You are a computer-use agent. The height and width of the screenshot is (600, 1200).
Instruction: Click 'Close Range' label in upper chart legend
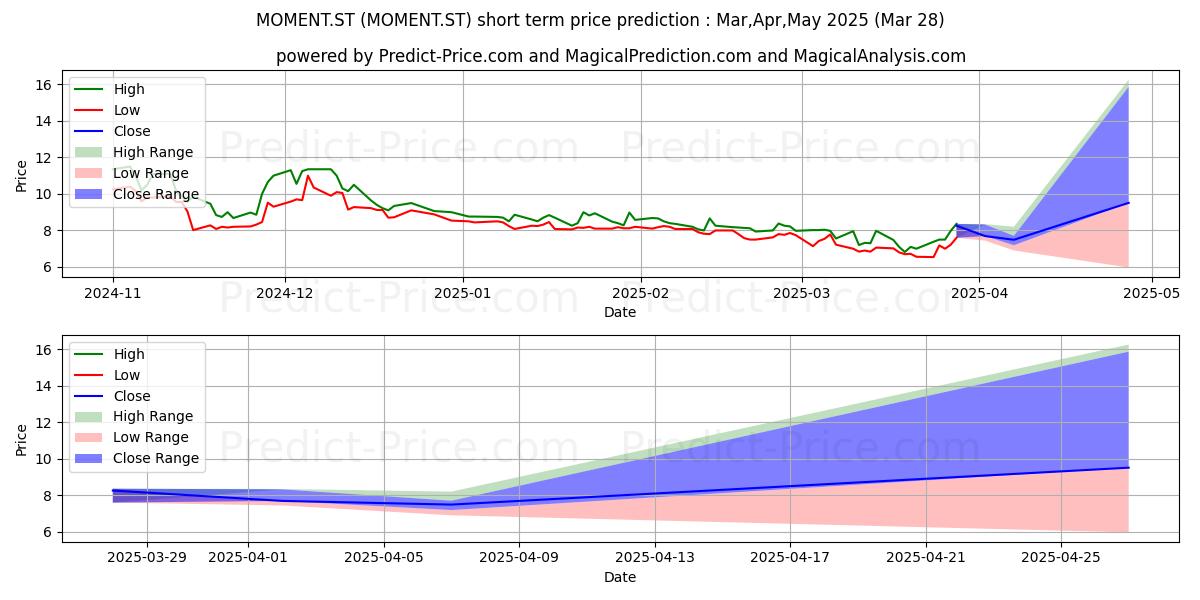tap(156, 194)
